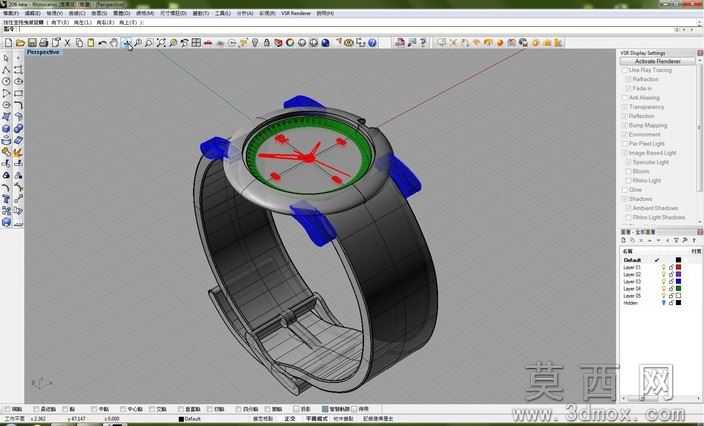The width and height of the screenshot is (704, 426).
Task: Click the New file icon
Action: pos(8,43)
